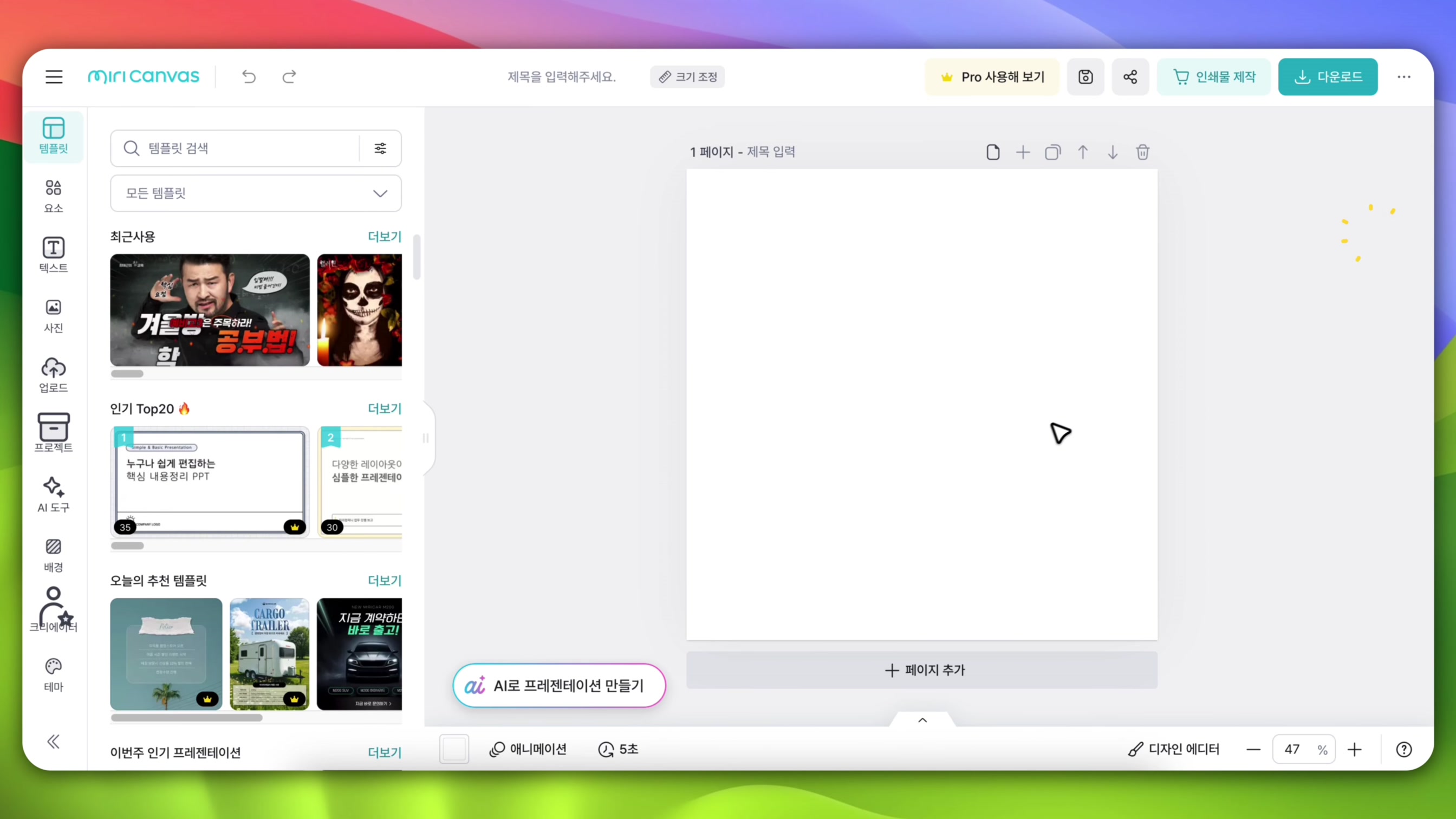1456x819 pixels.
Task: Open the 프로젝트 projects panel
Action: click(x=54, y=433)
